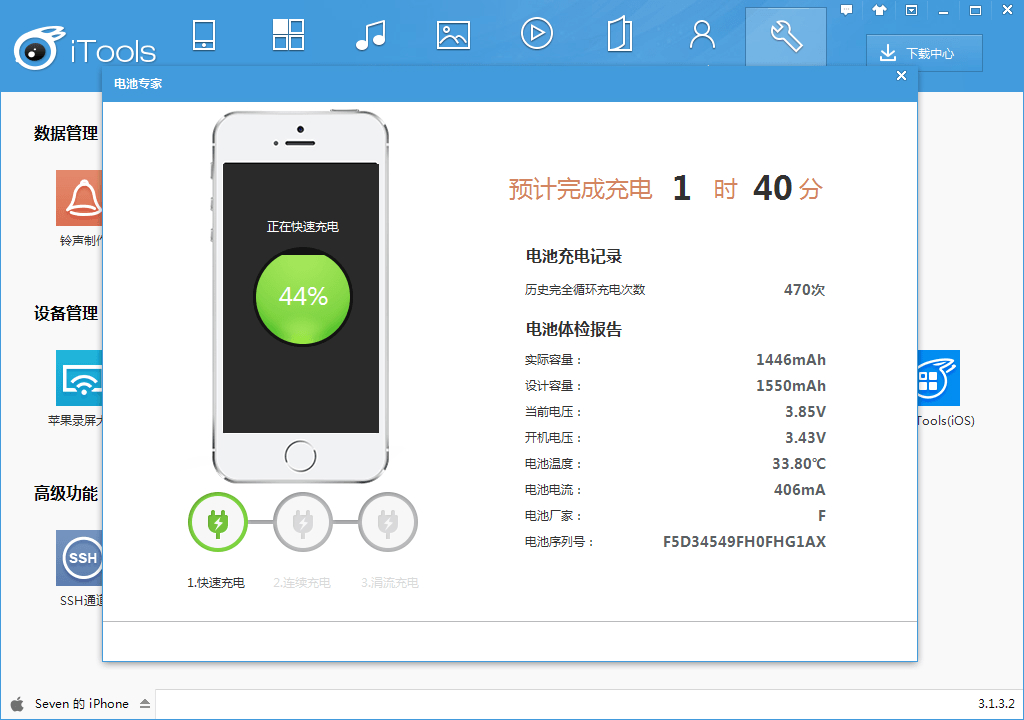The height and width of the screenshot is (720, 1024).
Task: Open the title bar dropdown menu icon
Action: pyautogui.click(x=912, y=10)
